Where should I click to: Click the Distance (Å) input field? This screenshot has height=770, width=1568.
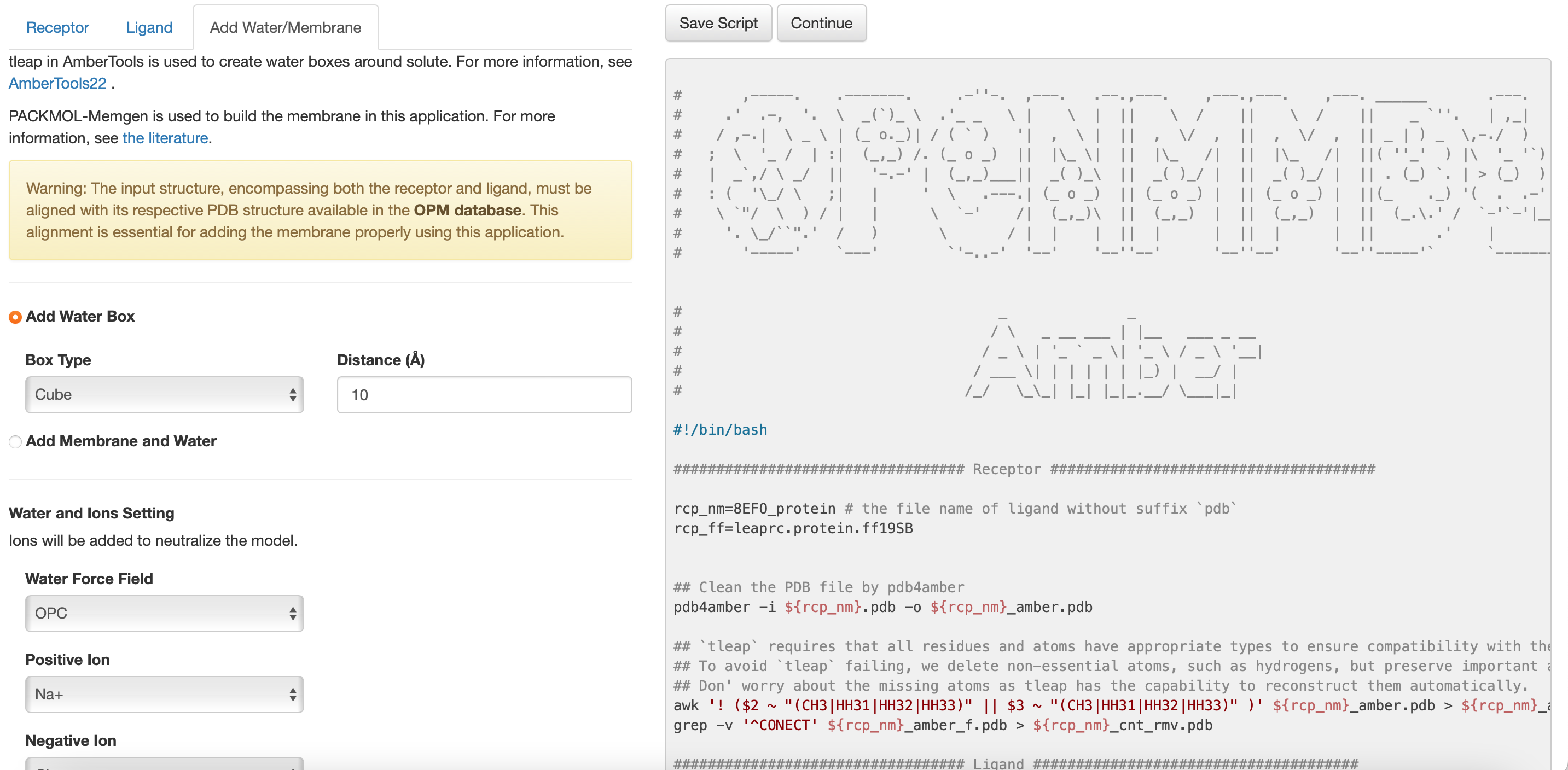tap(485, 395)
